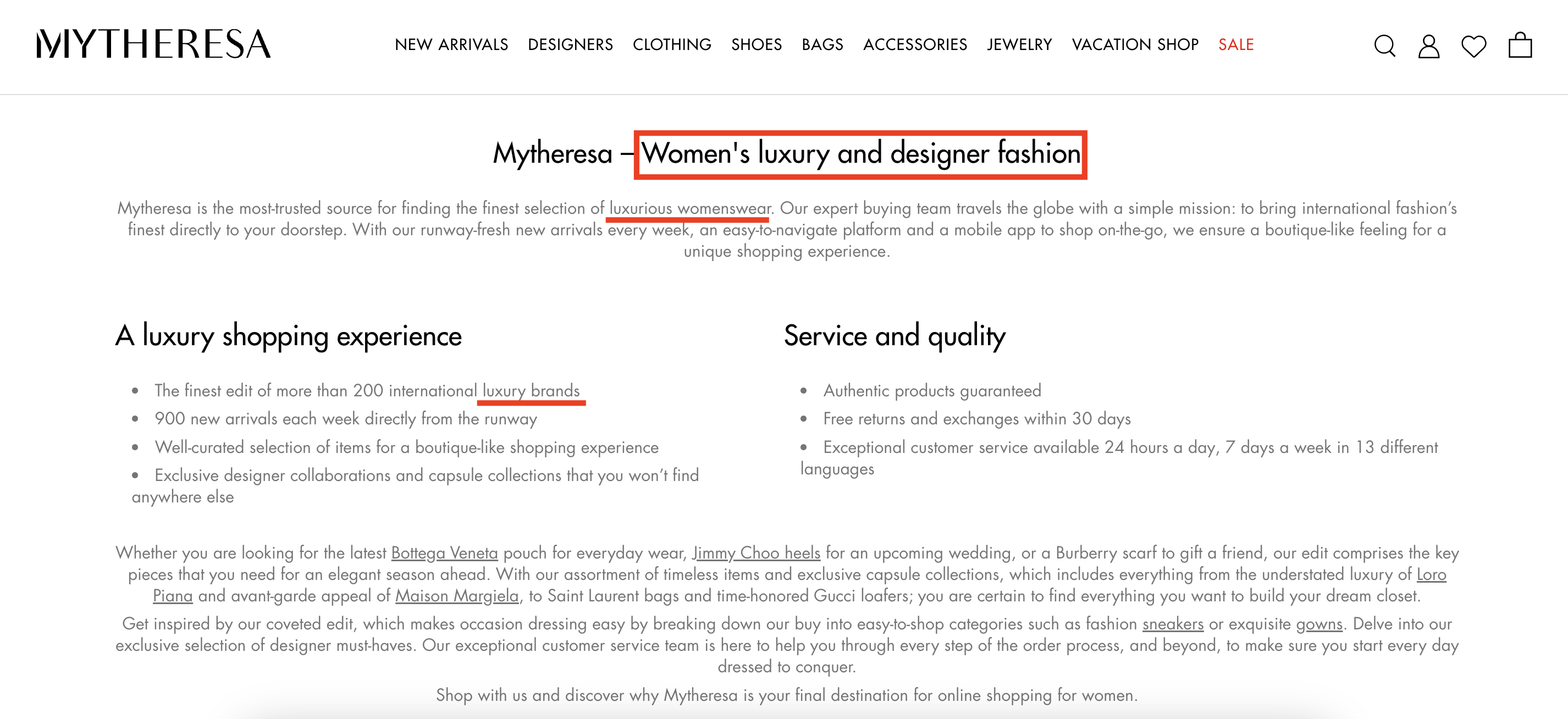The height and width of the screenshot is (719, 1568).
Task: Open the shopping bag icon
Action: pyautogui.click(x=1520, y=45)
